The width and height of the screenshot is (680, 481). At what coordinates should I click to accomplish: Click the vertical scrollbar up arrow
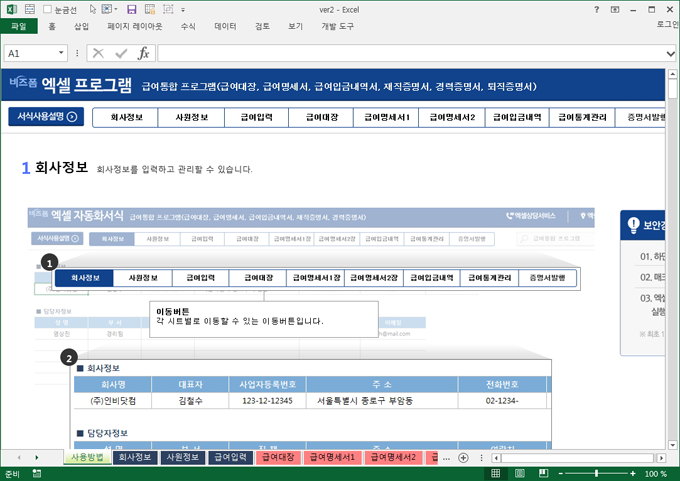672,74
